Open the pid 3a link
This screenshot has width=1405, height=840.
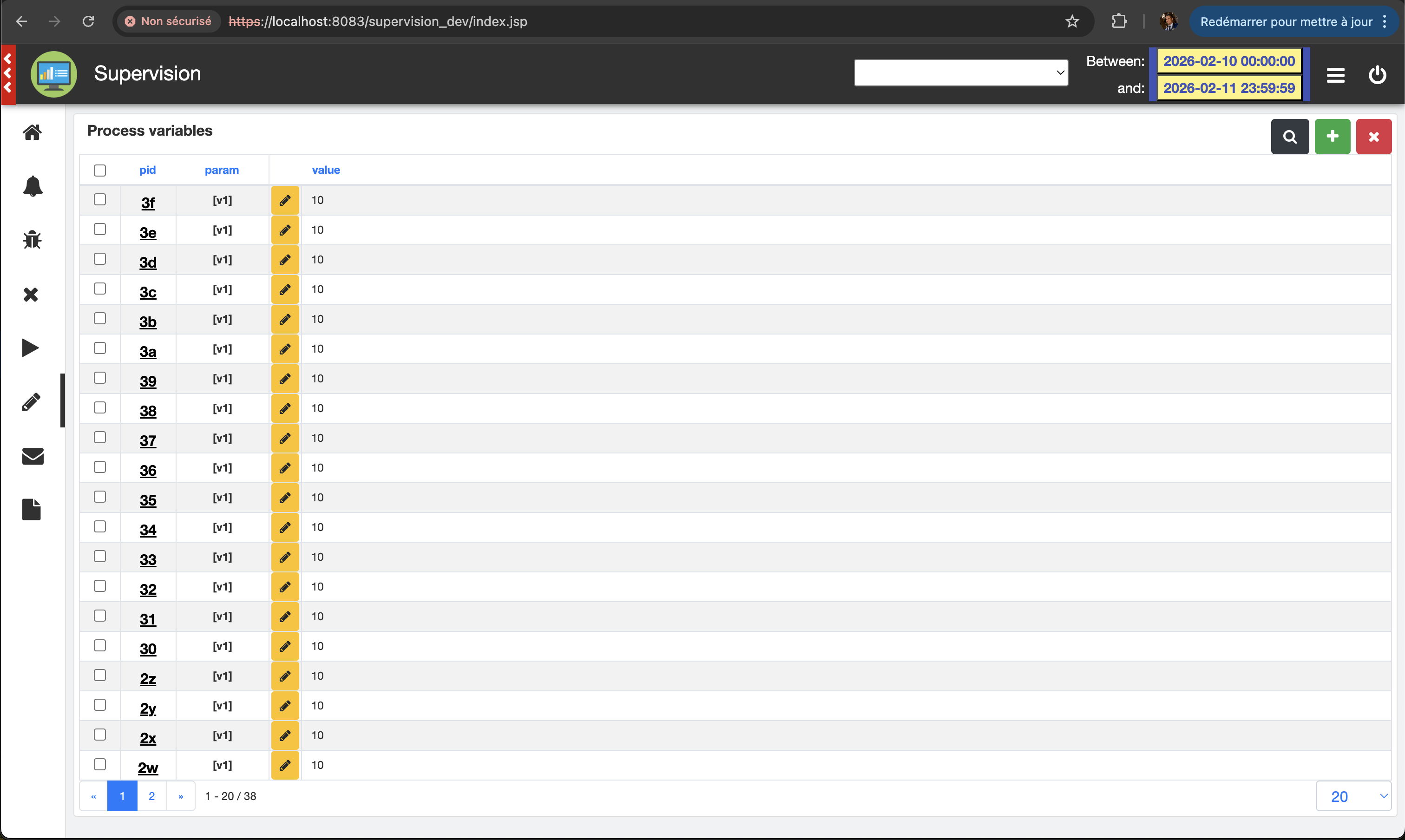click(x=148, y=352)
